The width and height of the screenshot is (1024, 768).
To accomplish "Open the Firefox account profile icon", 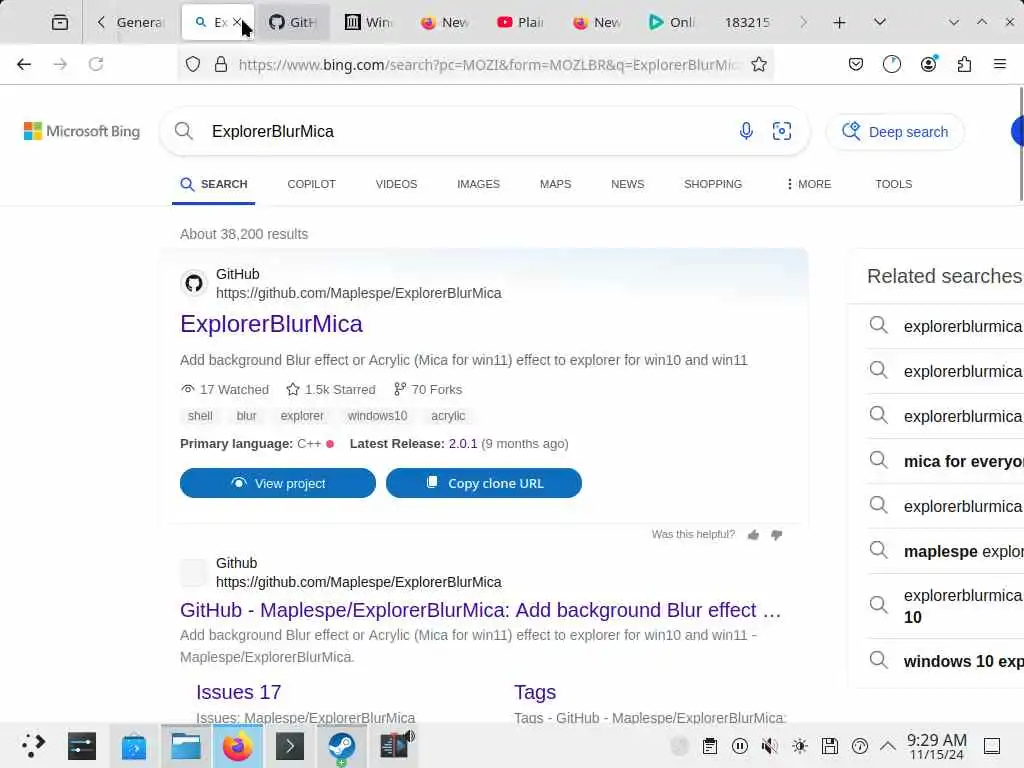I will point(928,64).
